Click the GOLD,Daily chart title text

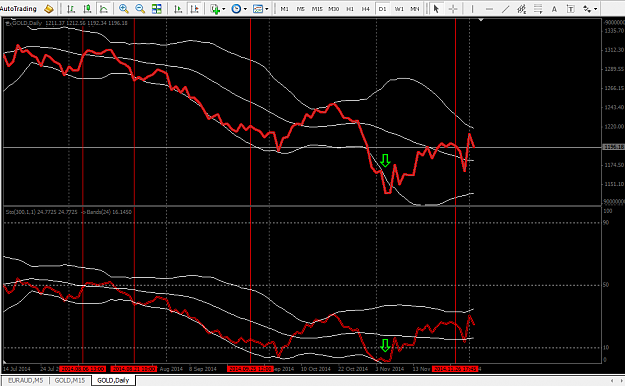27,23
